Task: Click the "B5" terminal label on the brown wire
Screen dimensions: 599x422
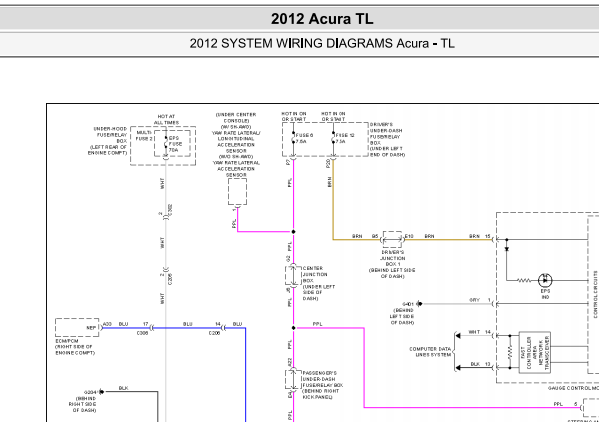Action: click(375, 236)
